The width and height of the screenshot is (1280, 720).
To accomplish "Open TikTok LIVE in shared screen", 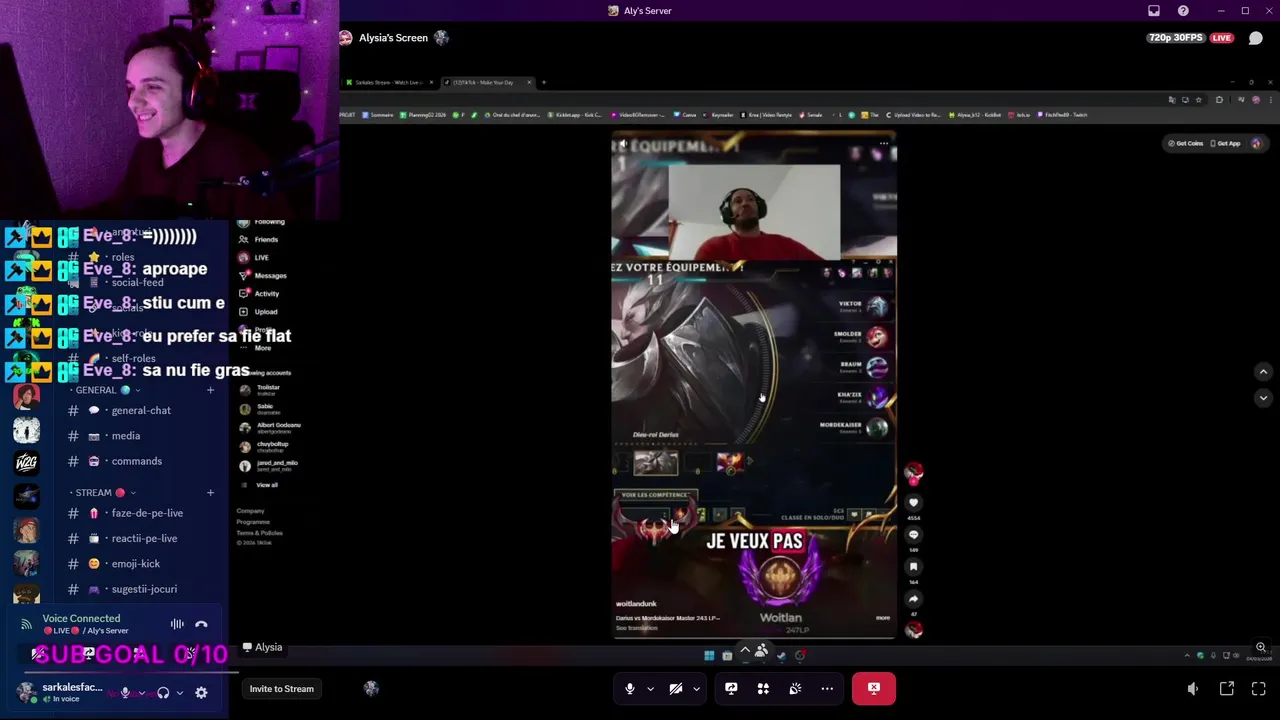I will [254, 258].
